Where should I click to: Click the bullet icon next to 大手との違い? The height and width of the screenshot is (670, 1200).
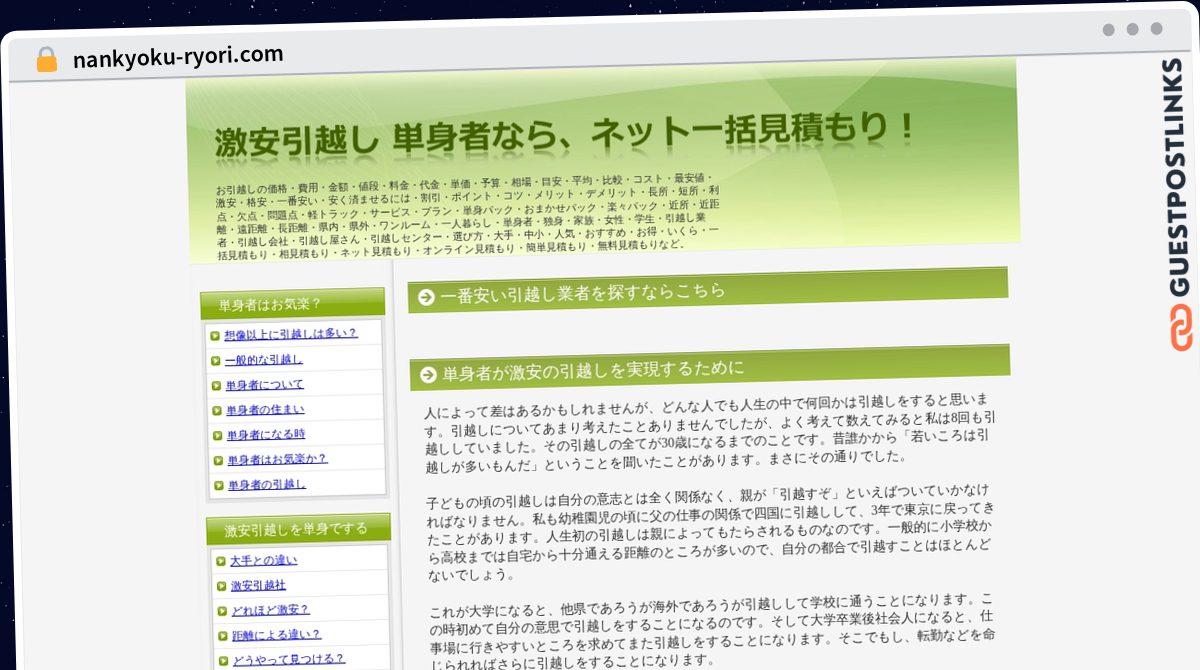tap(220, 560)
